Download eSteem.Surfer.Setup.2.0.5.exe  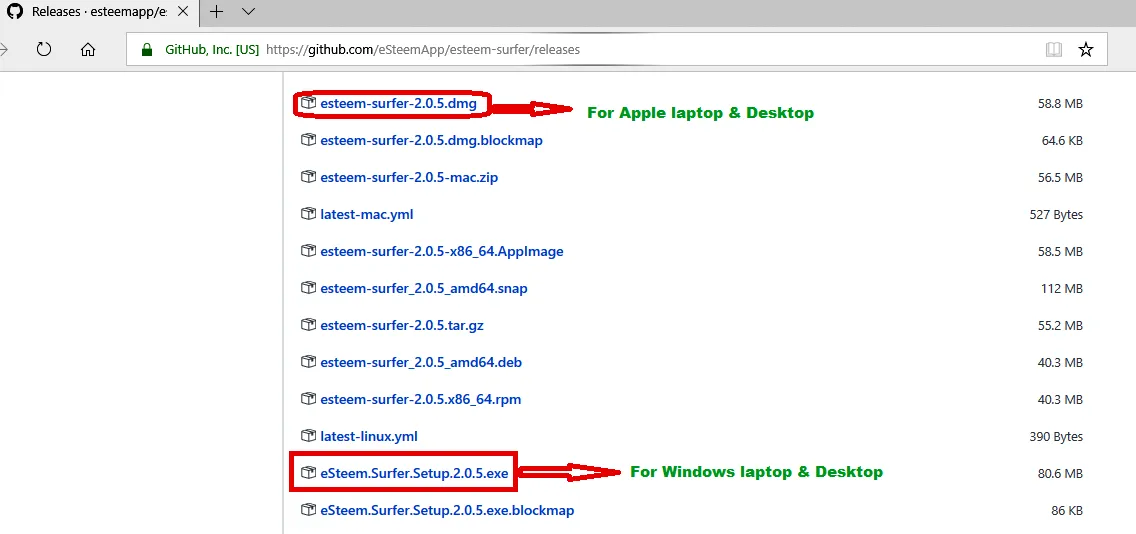pyautogui.click(x=414, y=473)
